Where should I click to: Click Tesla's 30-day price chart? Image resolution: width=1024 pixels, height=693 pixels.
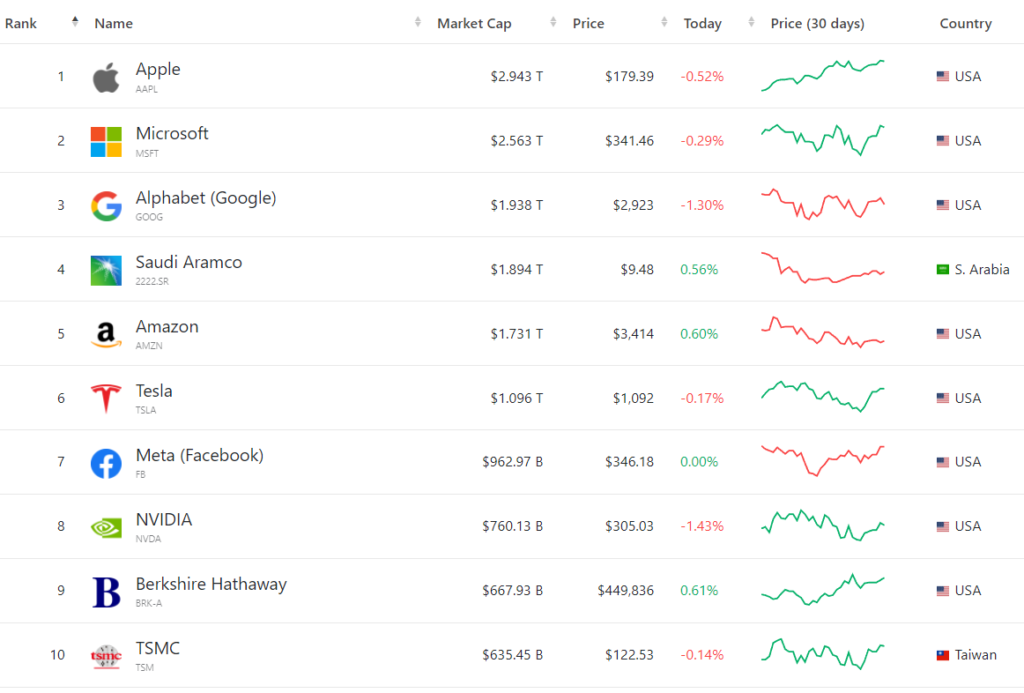[823, 396]
